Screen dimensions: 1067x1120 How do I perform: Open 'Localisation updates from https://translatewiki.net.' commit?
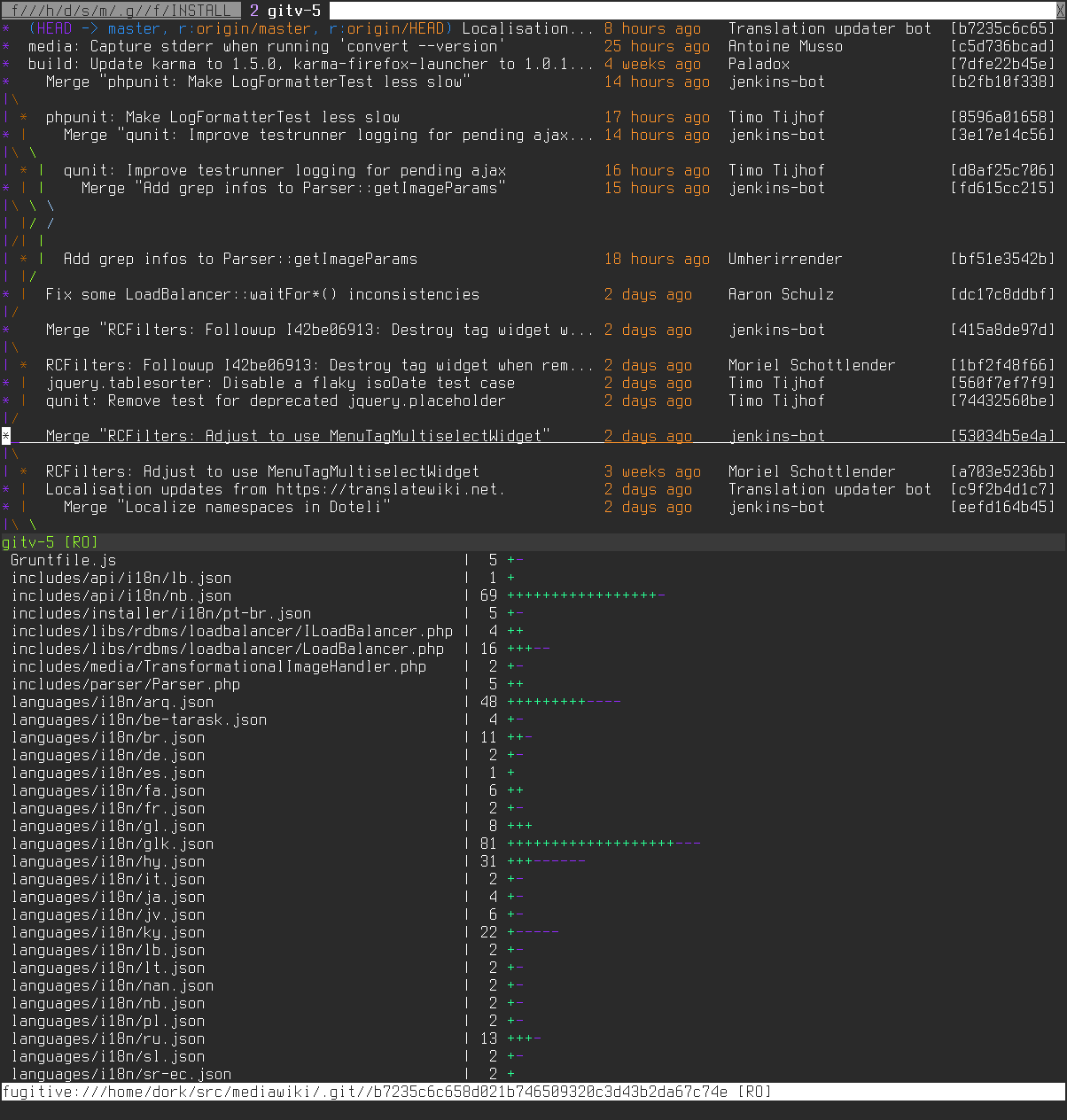tap(276, 489)
